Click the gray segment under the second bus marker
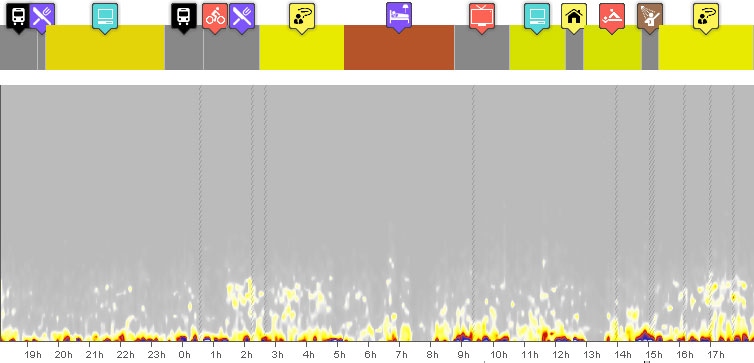Screen dimensions: 754x363 (x=184, y=48)
